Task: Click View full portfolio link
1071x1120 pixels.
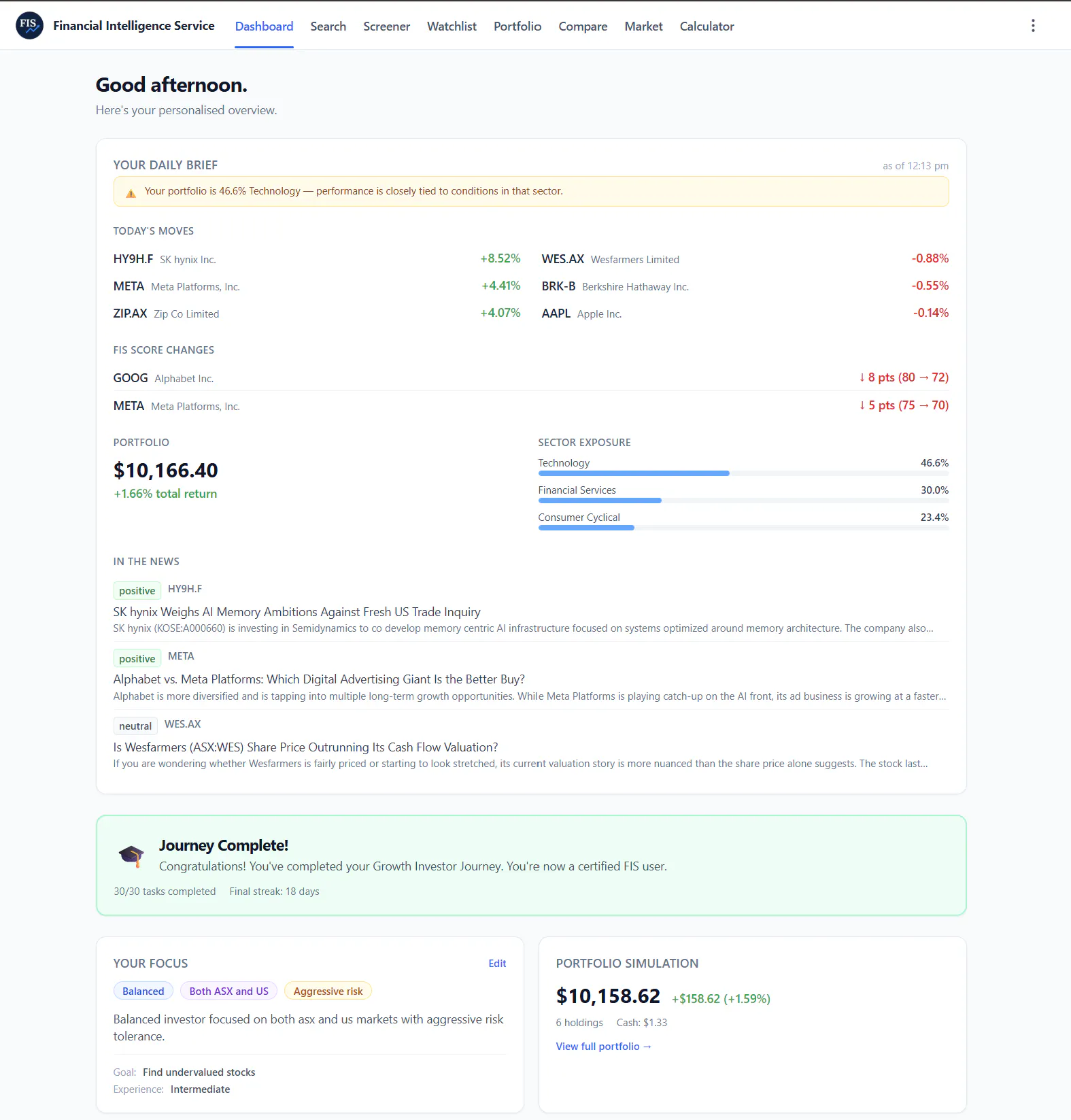Action: click(604, 1047)
